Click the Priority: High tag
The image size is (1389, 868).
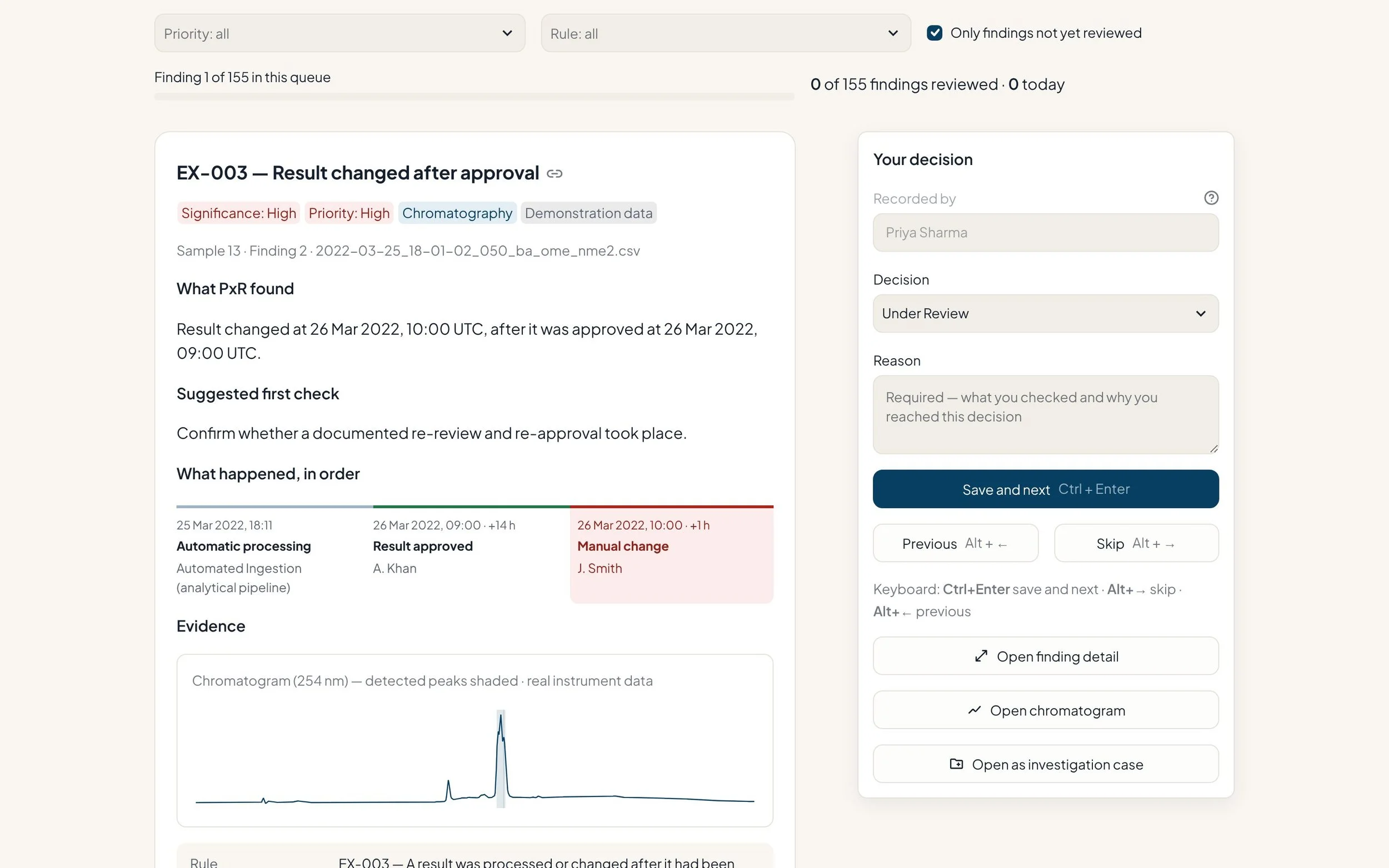(348, 213)
